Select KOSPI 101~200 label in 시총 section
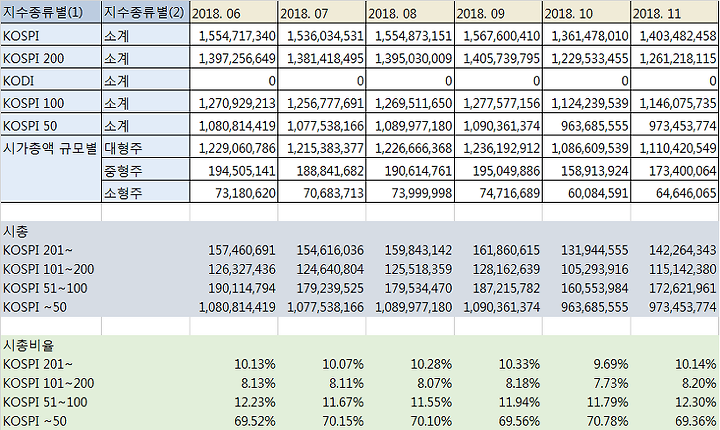Image resolution: width=720 pixels, height=430 pixels. pos(48,269)
